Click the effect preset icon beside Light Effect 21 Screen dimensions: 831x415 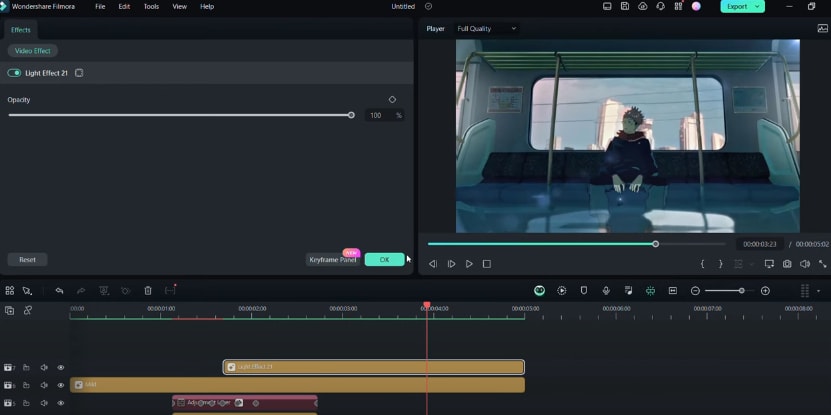[79, 73]
